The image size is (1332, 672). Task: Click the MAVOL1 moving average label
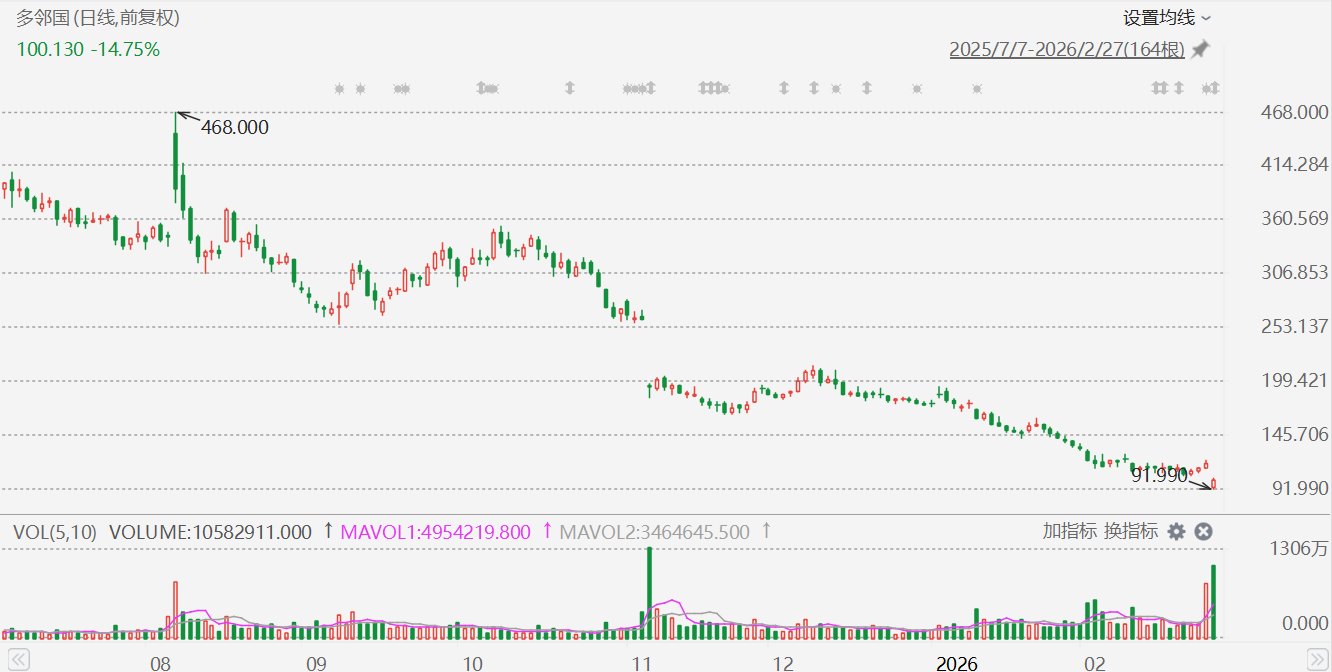pyautogui.click(x=436, y=532)
